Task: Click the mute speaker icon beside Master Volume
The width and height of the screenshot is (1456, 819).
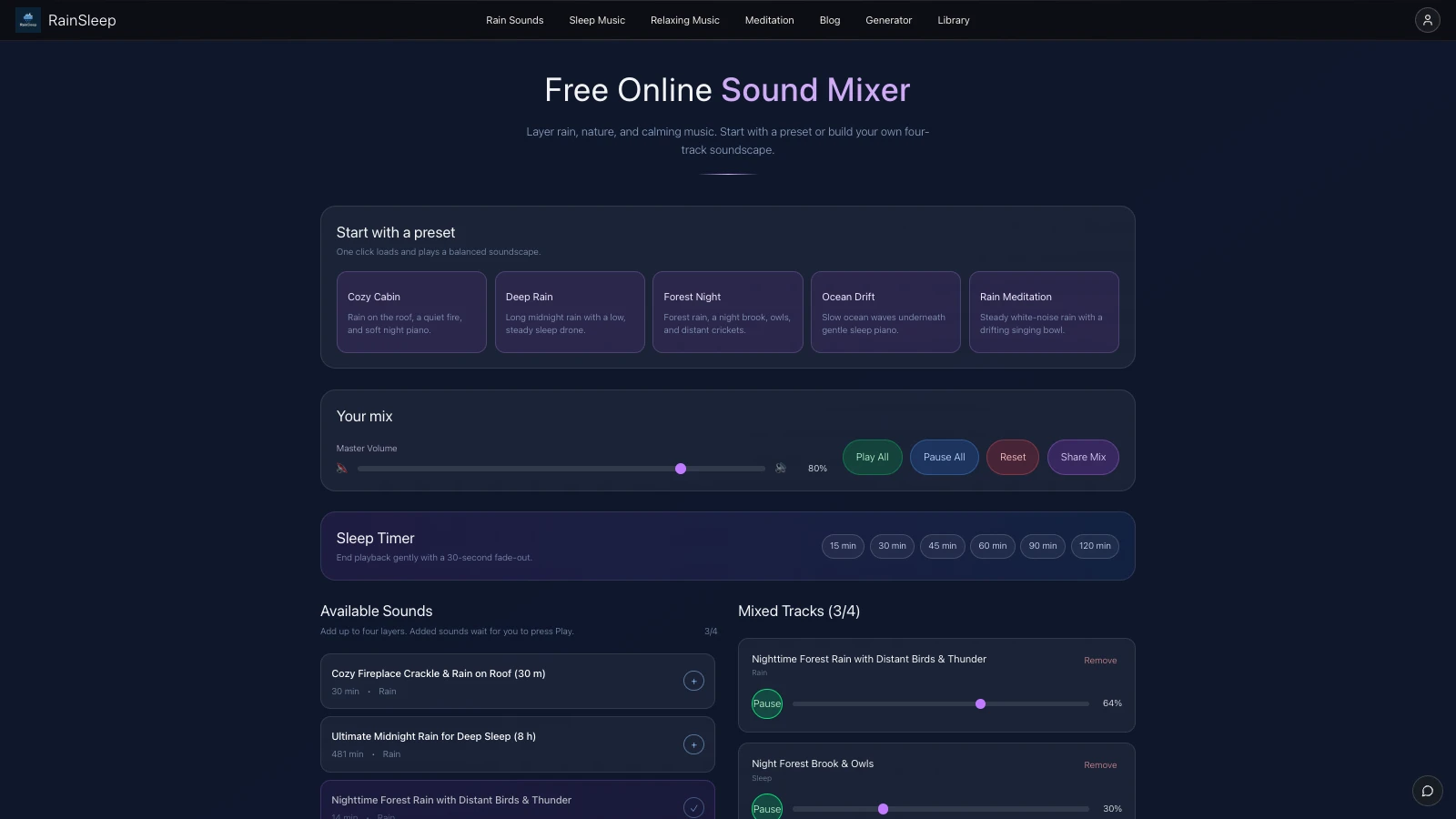Action: point(342,469)
